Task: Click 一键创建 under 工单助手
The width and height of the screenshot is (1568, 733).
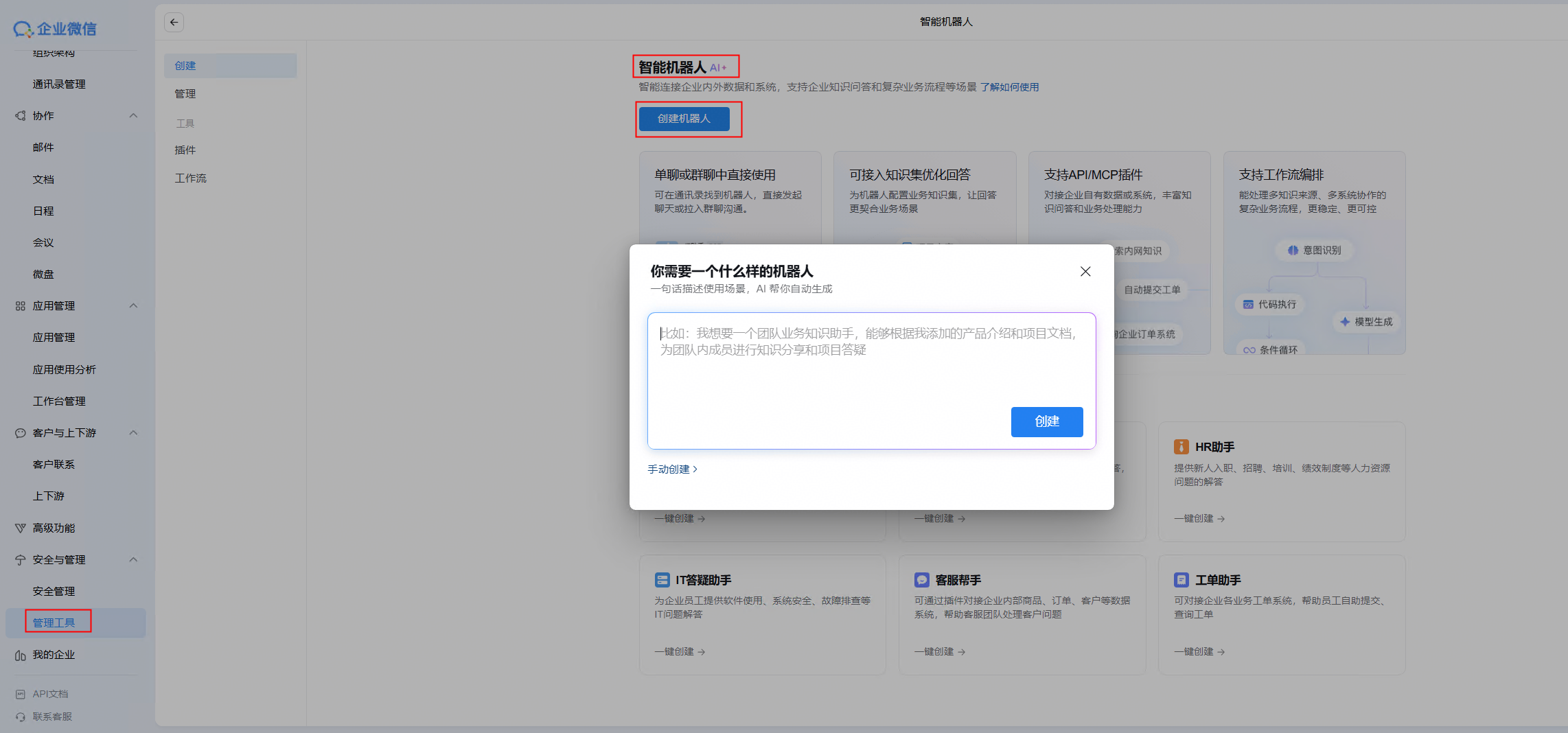Action: (1199, 652)
